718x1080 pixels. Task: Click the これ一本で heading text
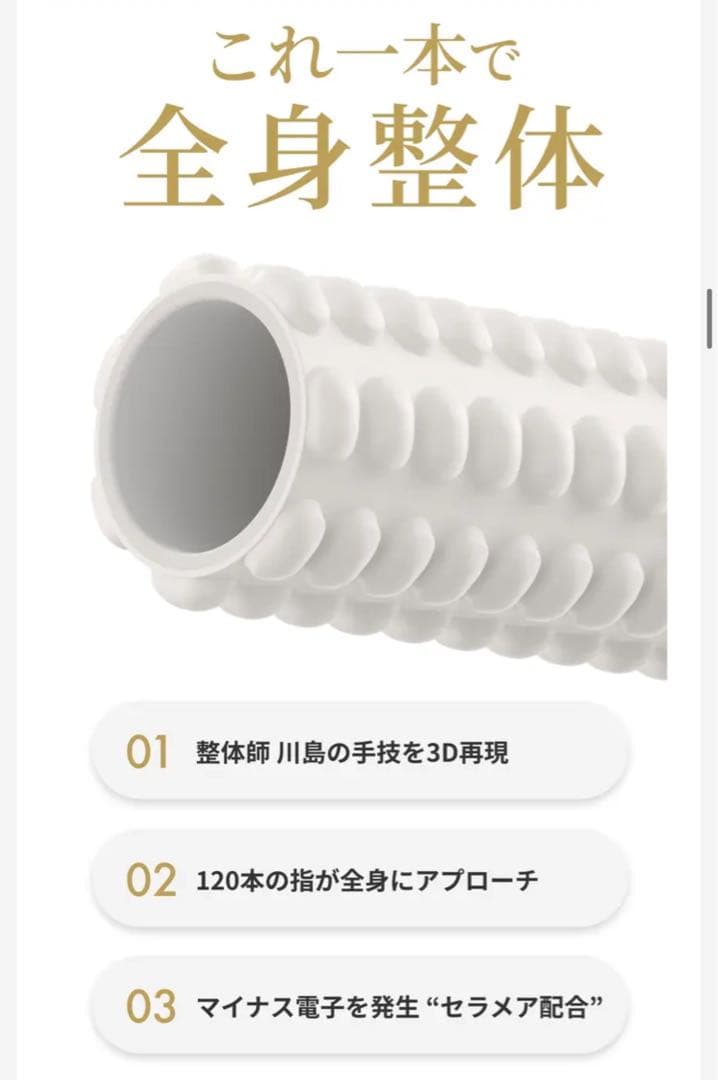click(362, 55)
